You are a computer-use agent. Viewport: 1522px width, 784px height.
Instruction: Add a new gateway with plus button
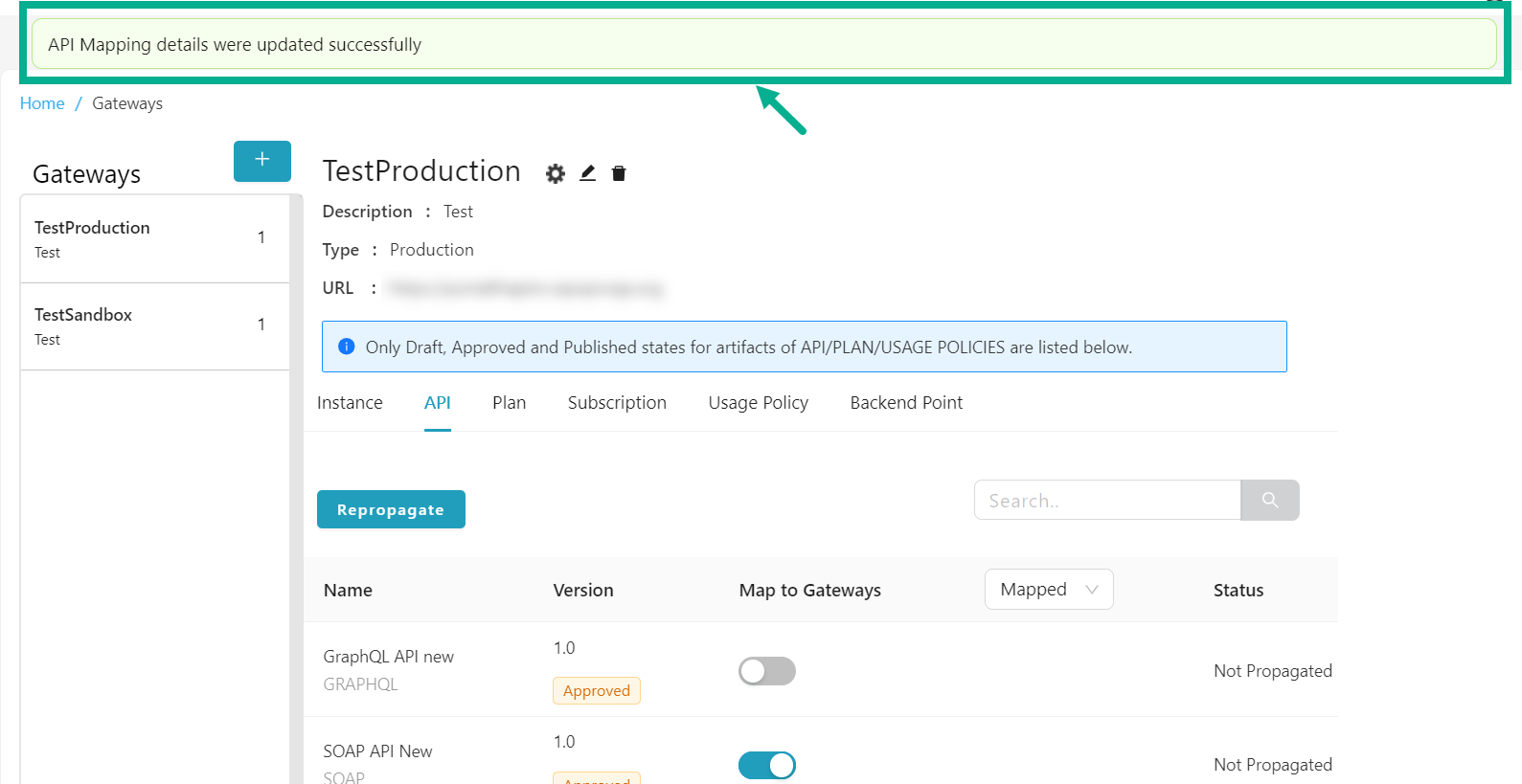click(x=261, y=161)
